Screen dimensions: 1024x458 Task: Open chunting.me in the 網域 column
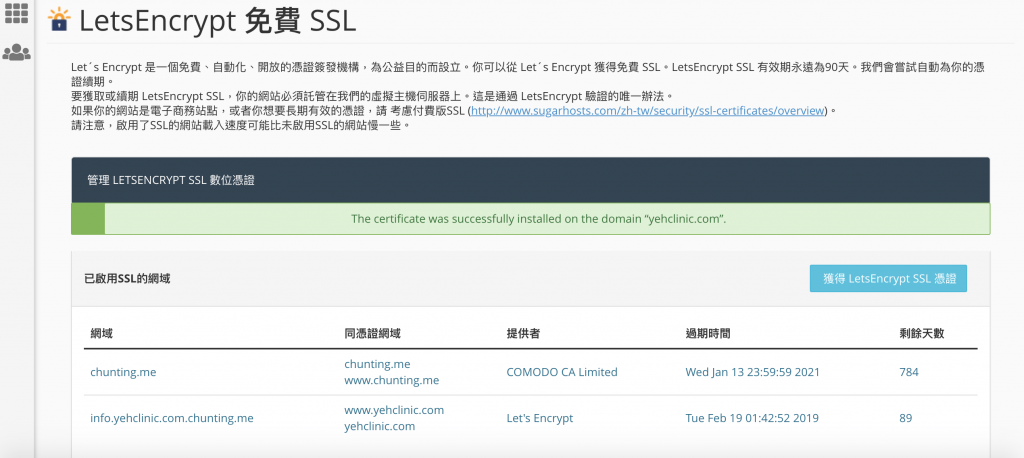pyautogui.click(x=123, y=372)
